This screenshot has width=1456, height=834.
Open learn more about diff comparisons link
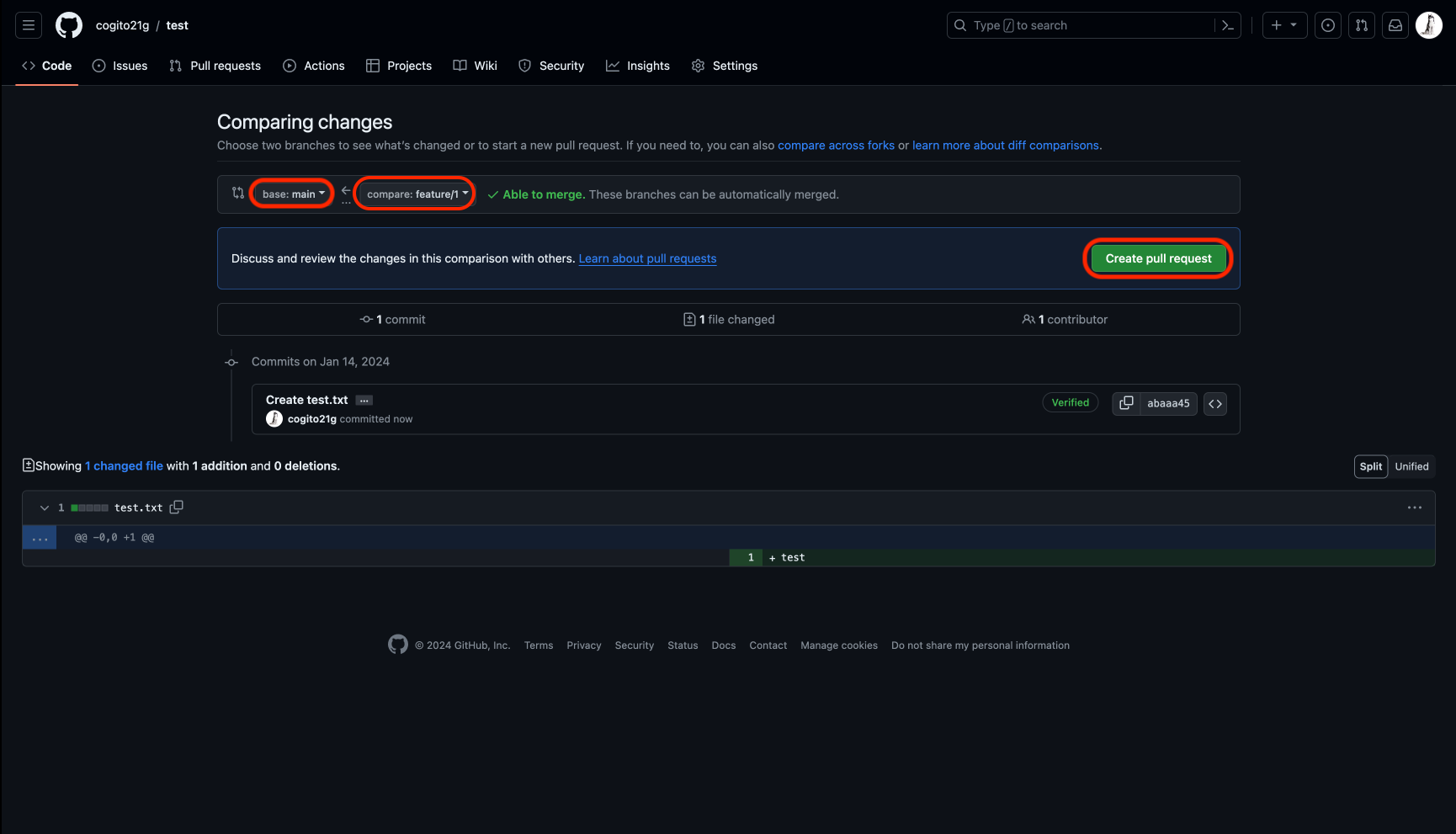coord(1006,146)
